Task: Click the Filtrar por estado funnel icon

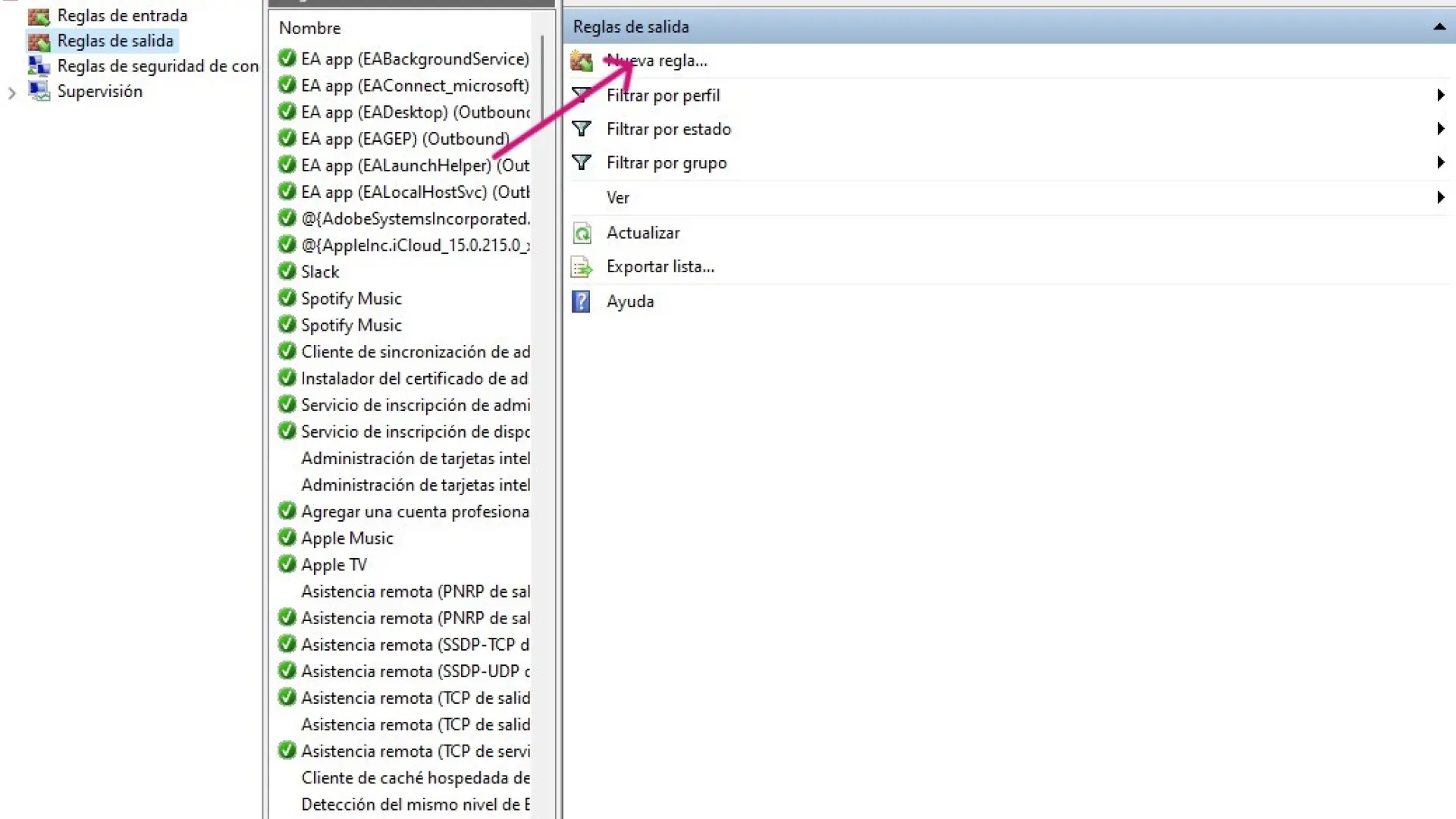Action: (x=582, y=129)
